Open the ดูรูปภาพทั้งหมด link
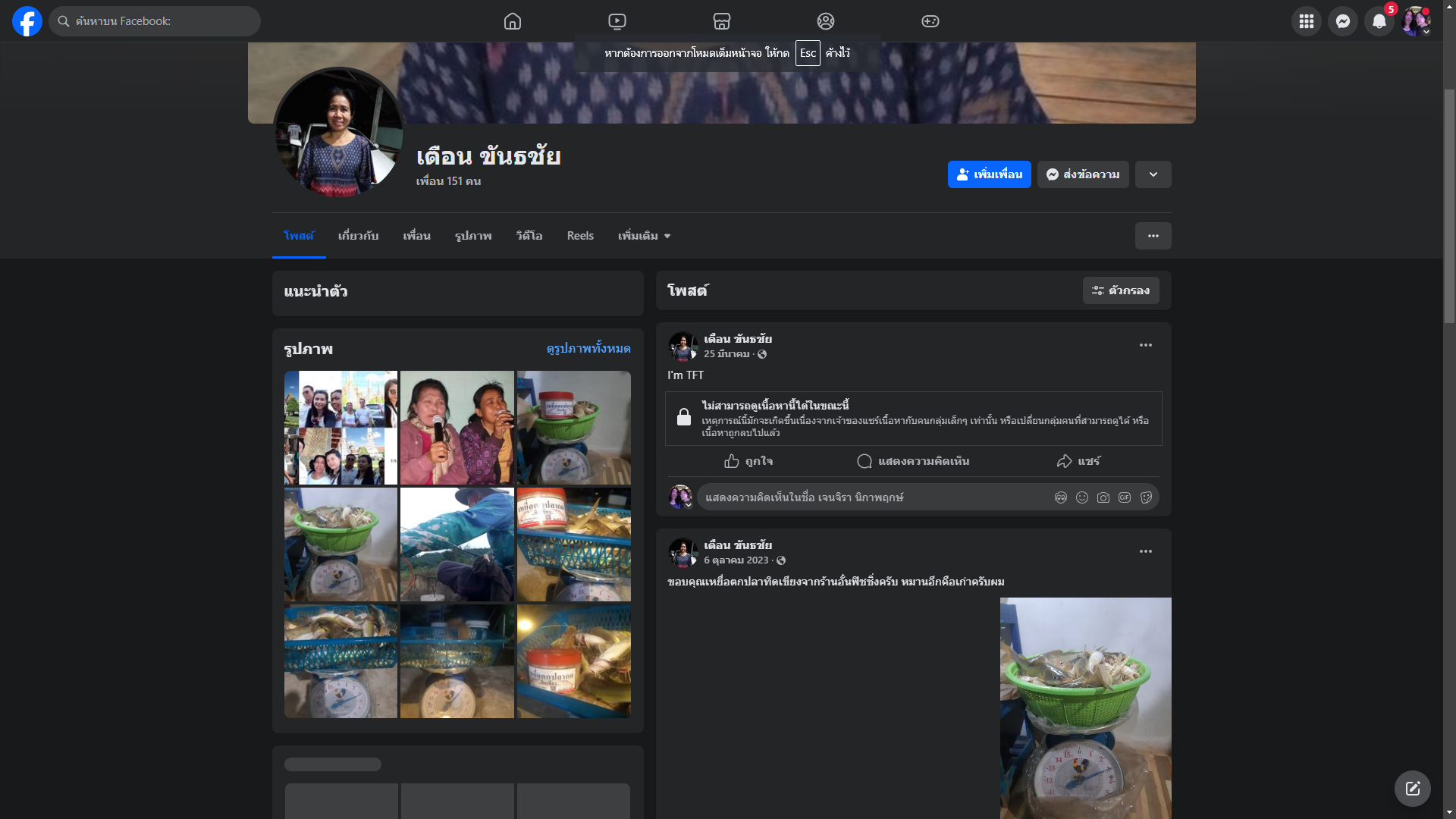 click(588, 348)
